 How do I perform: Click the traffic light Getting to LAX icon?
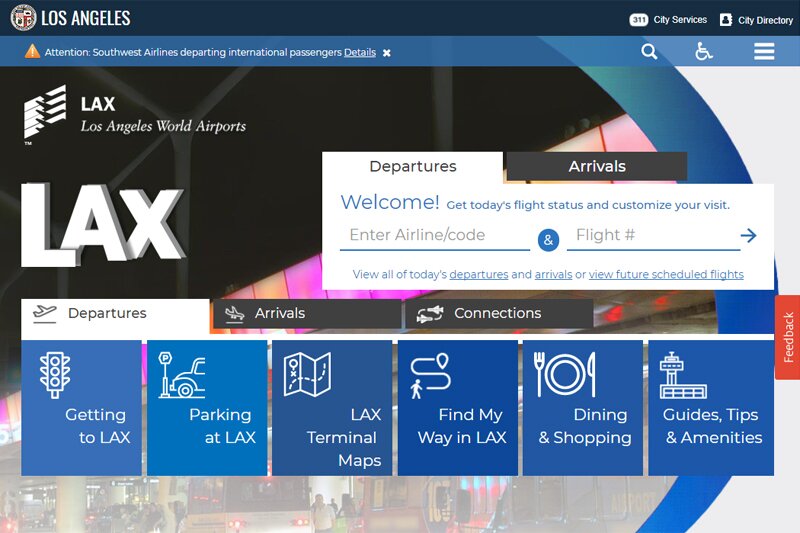55,375
